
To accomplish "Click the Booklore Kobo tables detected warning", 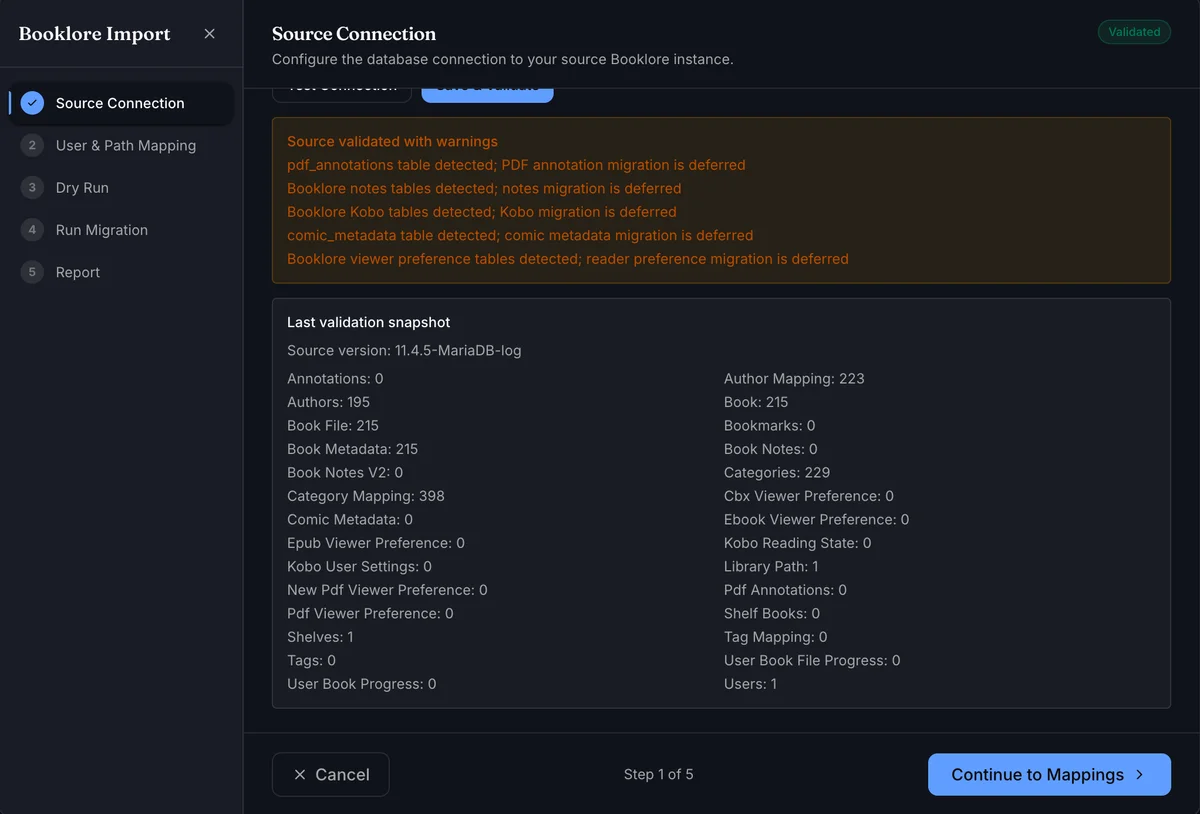I will point(482,212).
